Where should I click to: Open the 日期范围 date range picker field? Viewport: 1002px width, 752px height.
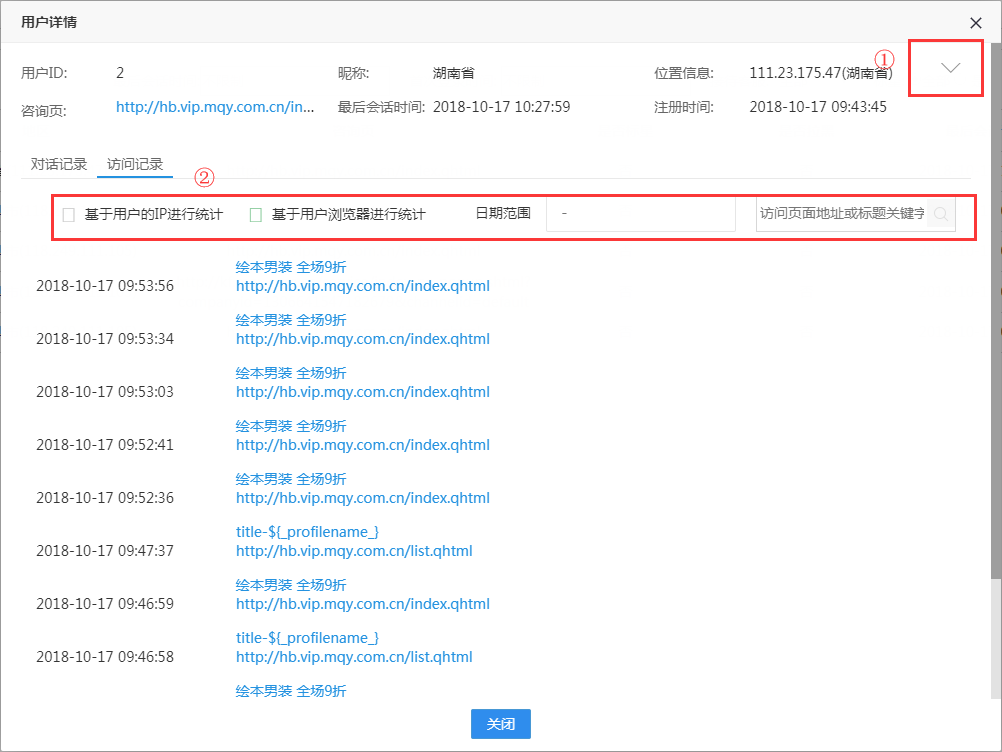640,214
